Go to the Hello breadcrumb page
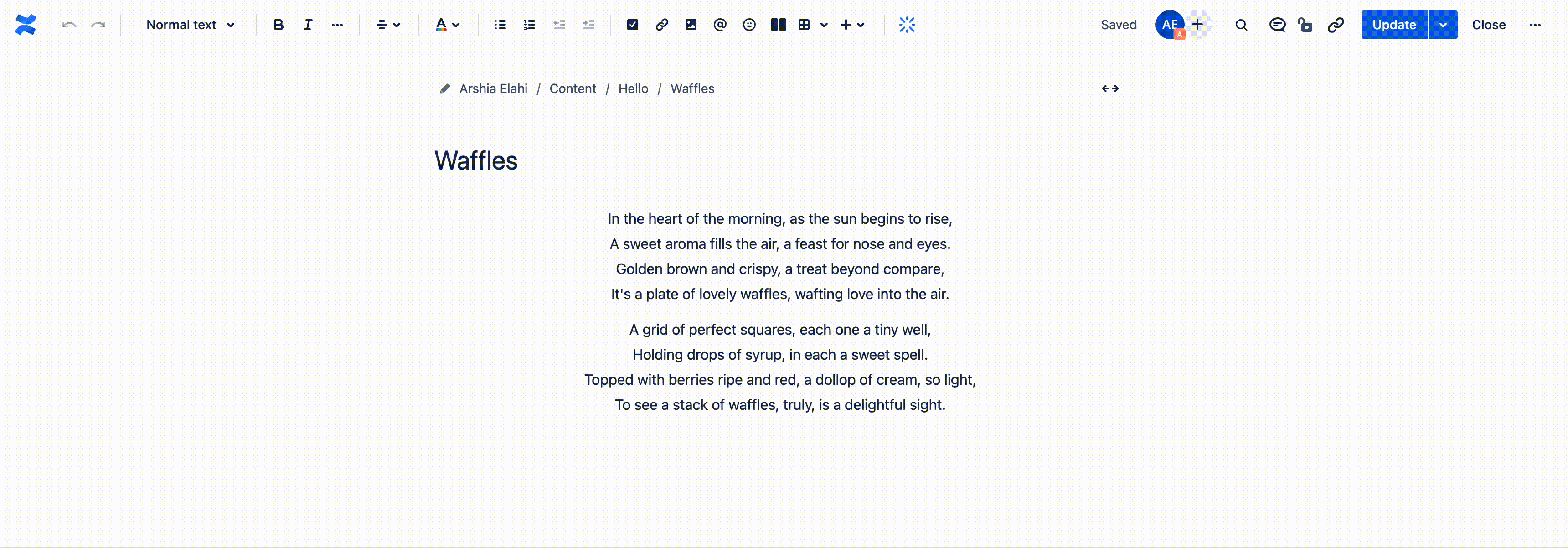The height and width of the screenshot is (548, 1568). tap(633, 89)
